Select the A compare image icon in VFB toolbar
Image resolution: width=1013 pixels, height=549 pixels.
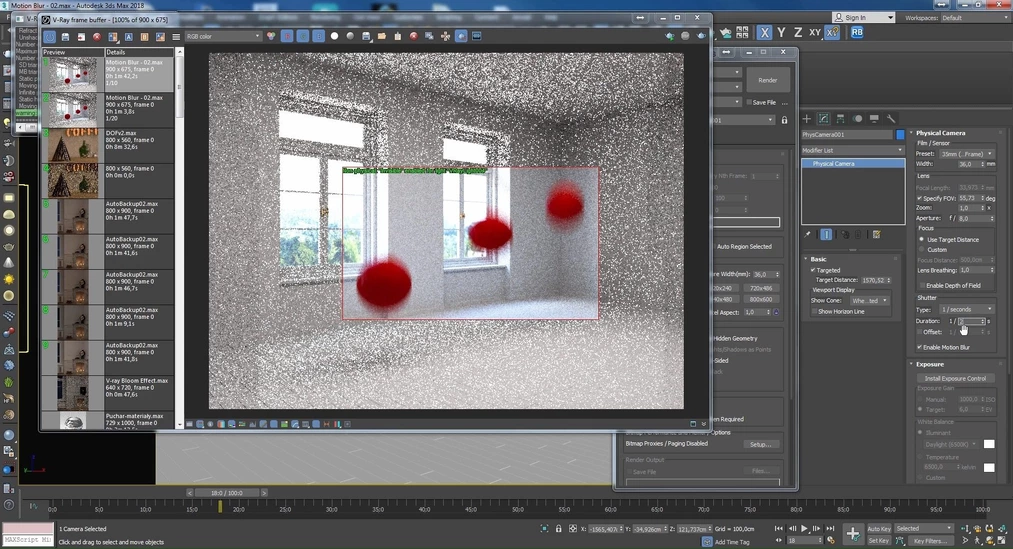129,37
